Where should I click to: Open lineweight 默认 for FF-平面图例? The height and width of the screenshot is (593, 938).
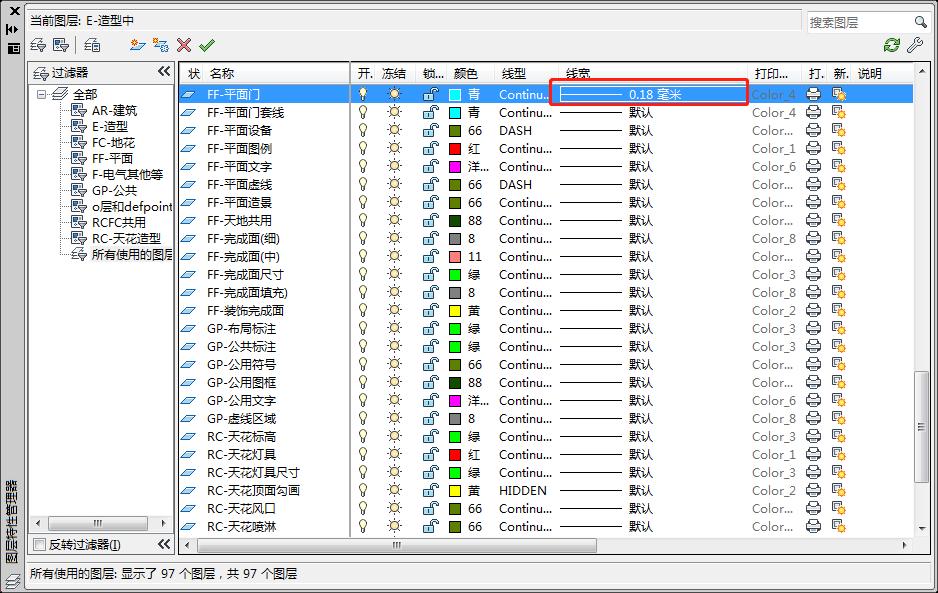[x=641, y=148]
